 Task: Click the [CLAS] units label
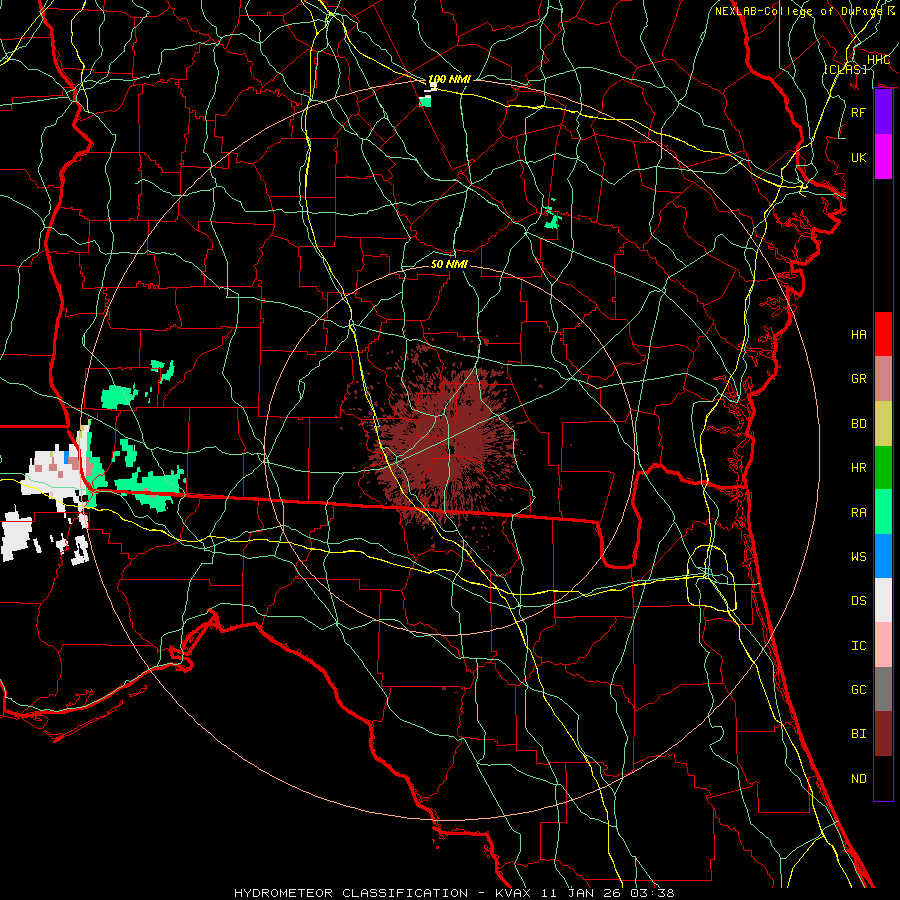coord(845,70)
